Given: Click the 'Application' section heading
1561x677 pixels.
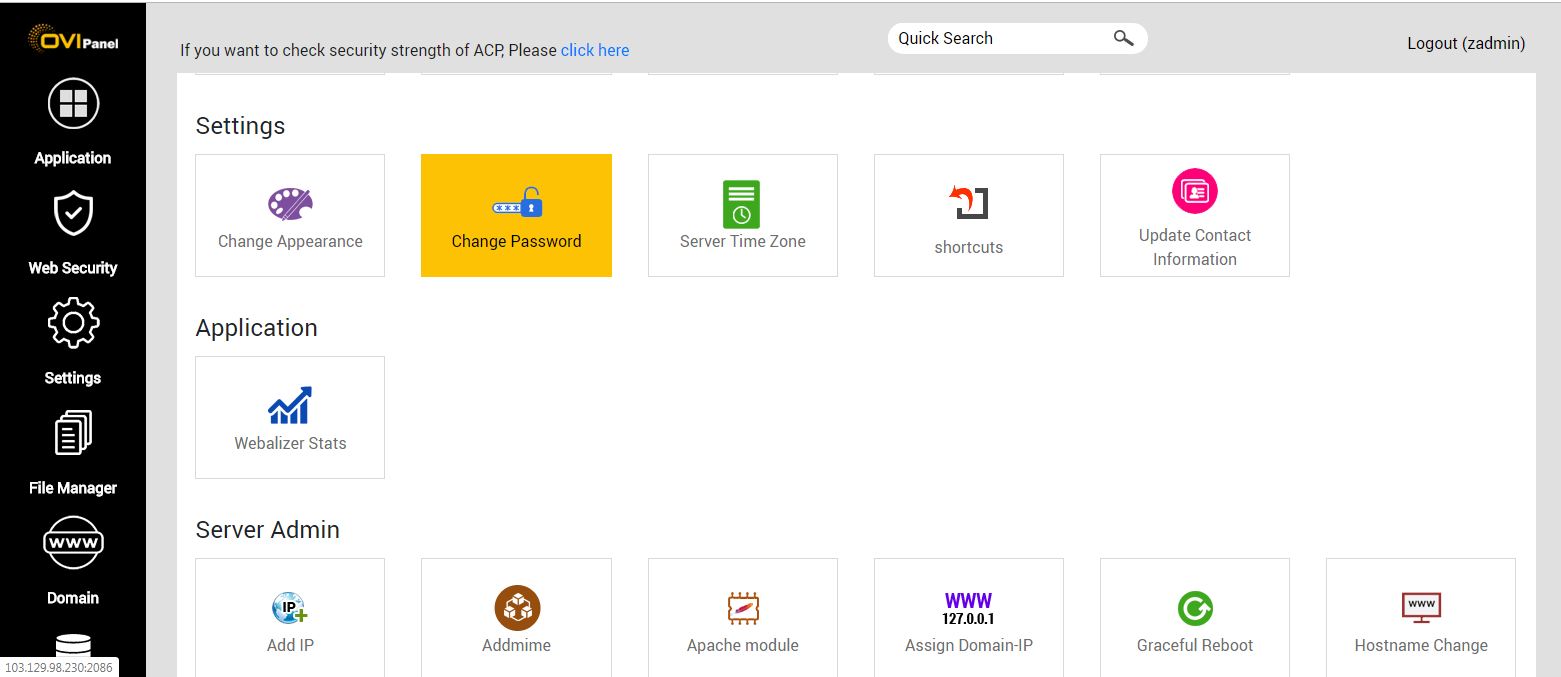Looking at the screenshot, I should pos(256,328).
